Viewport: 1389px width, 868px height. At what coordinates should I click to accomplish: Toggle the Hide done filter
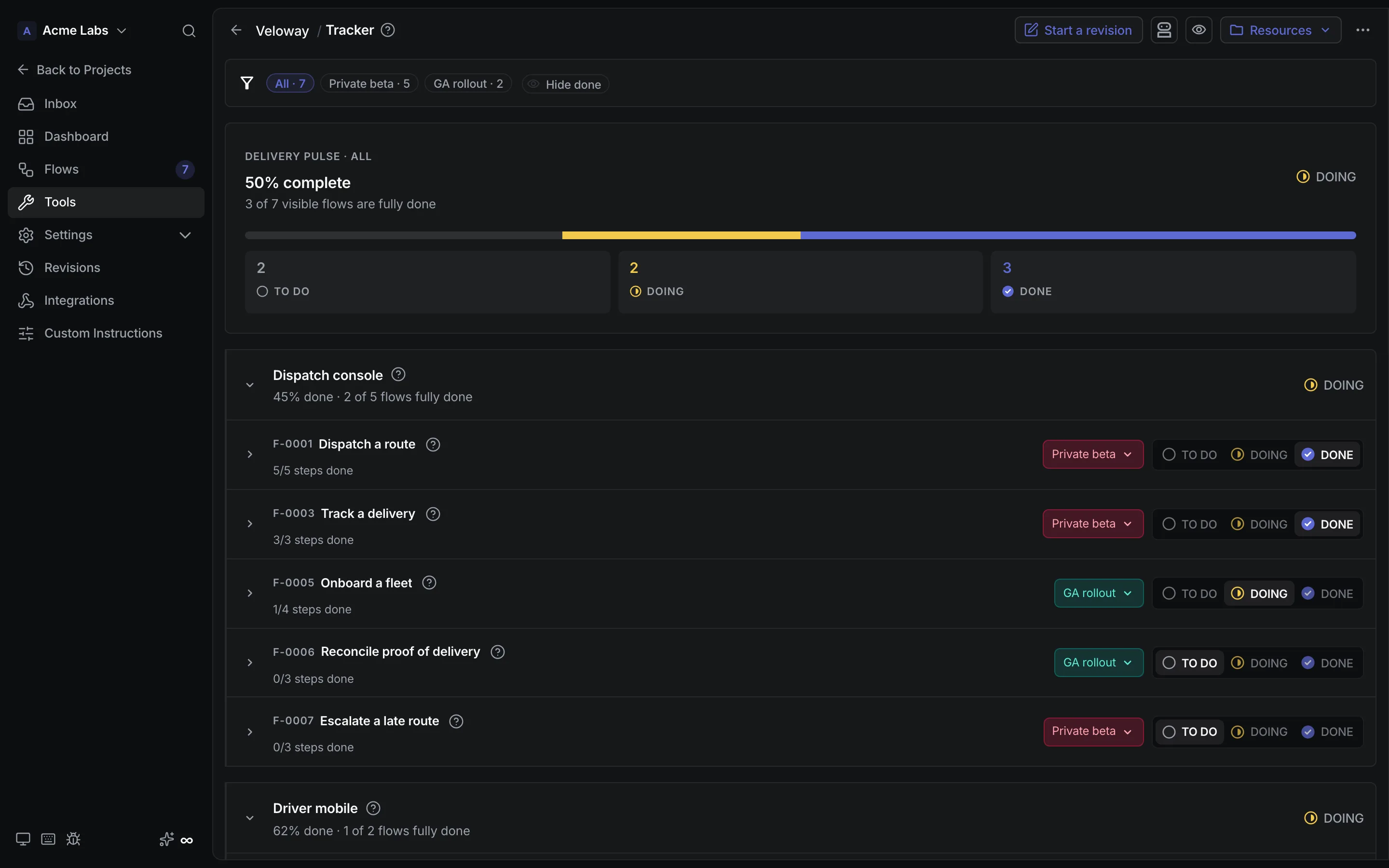tap(565, 84)
